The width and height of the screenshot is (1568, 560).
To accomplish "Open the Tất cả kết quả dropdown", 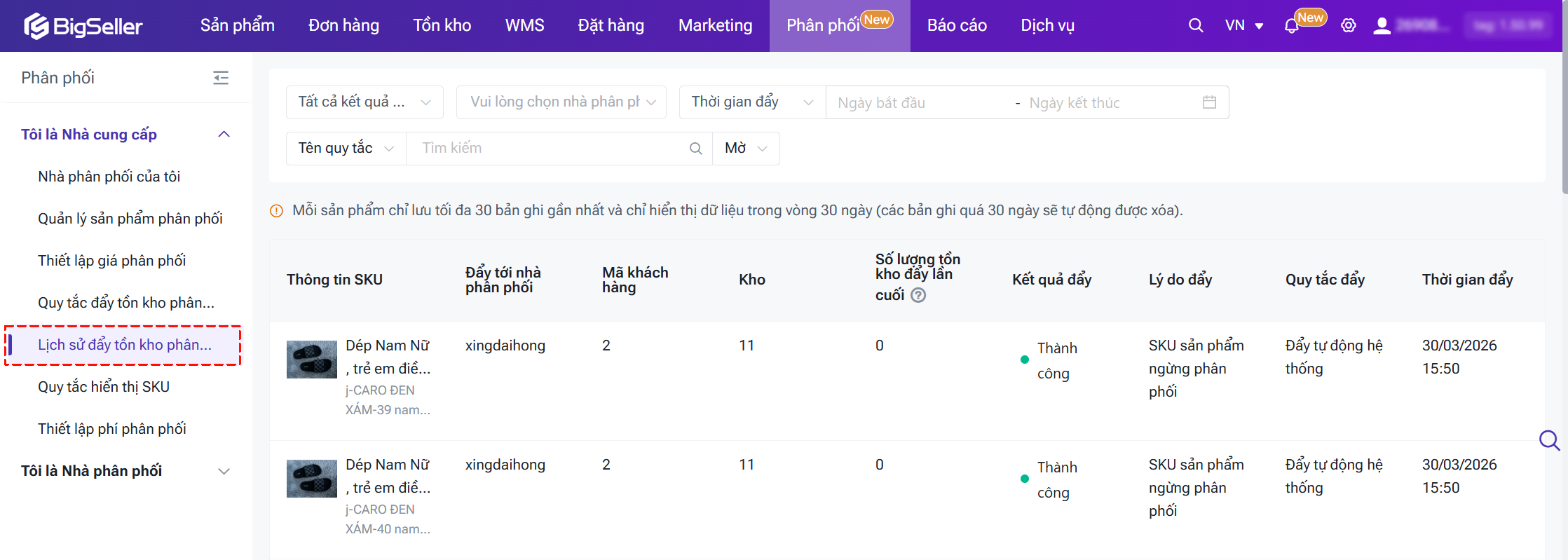I will pos(364,102).
